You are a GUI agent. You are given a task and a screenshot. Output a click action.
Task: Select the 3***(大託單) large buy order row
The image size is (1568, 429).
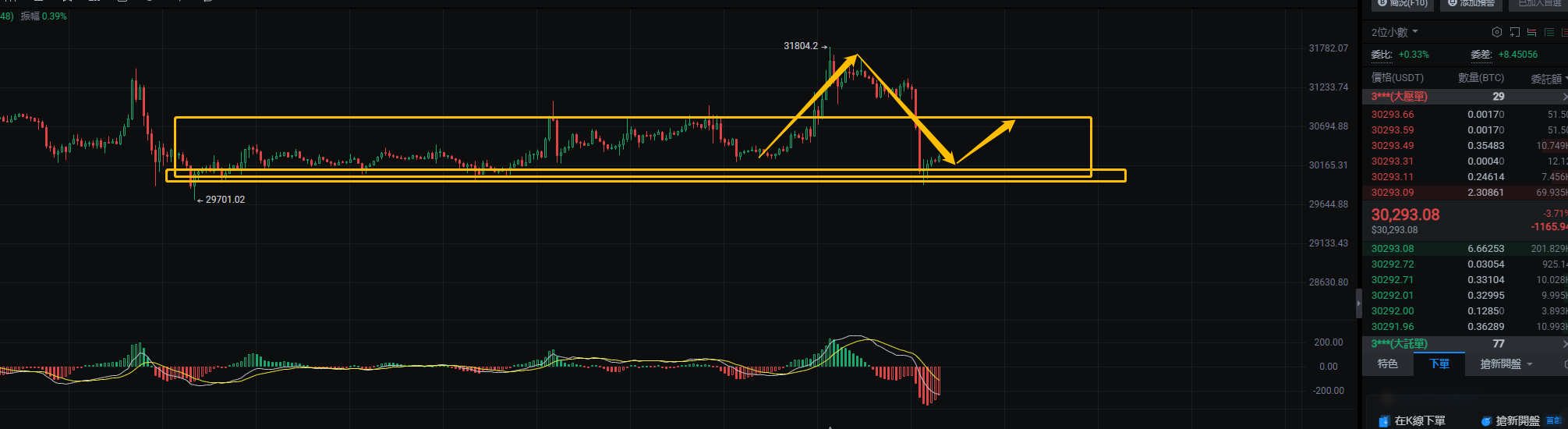[1465, 344]
